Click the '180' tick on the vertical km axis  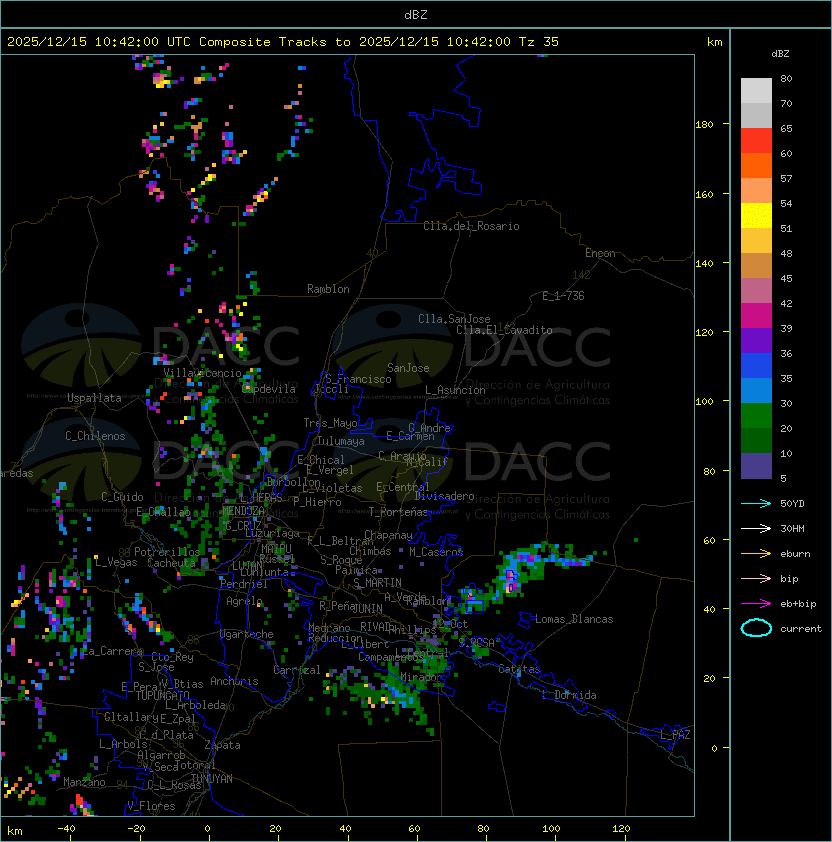pyautogui.click(x=704, y=125)
